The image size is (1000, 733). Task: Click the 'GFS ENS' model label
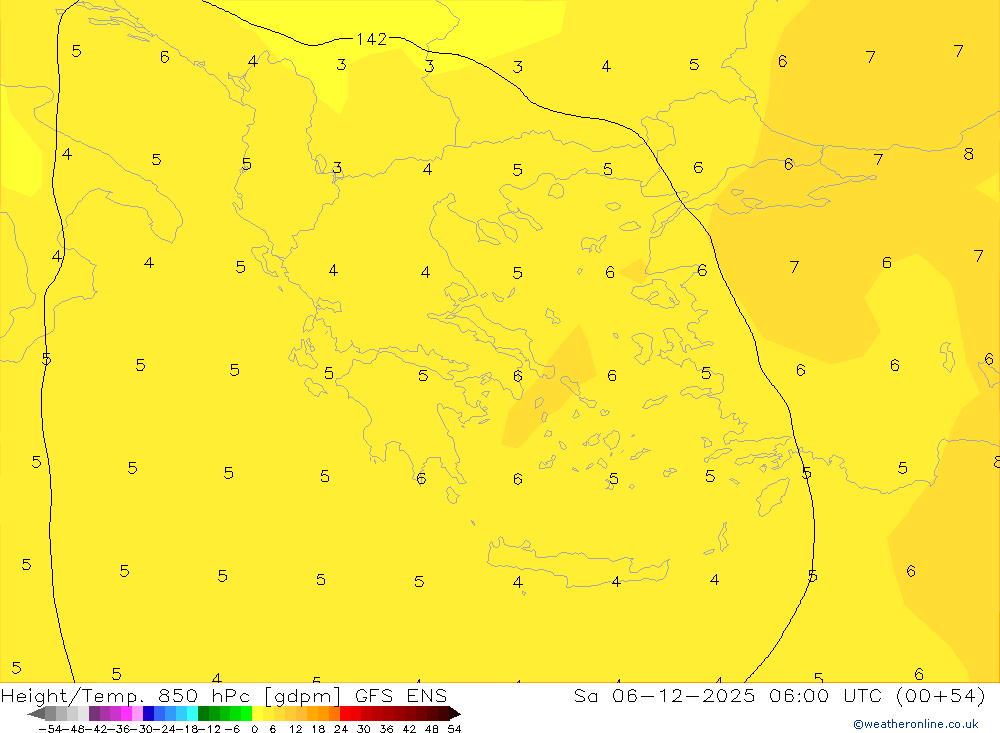401,695
